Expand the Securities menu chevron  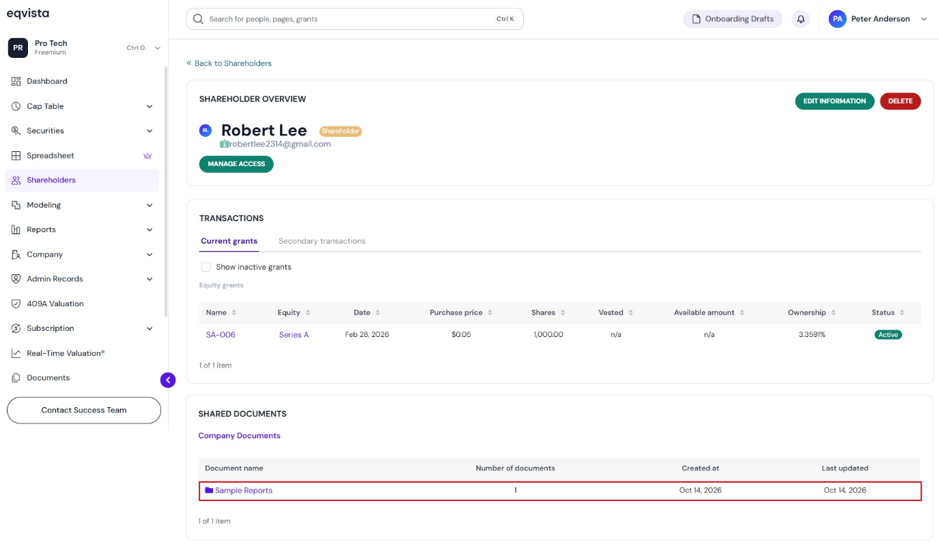149,131
